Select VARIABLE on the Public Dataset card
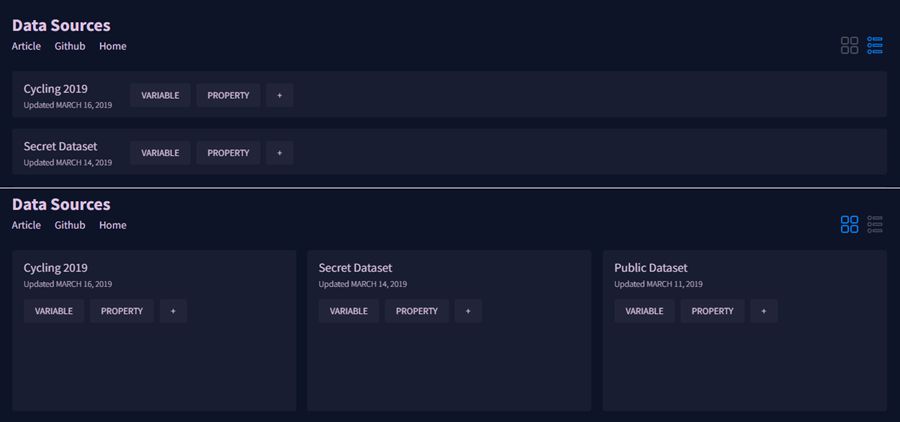This screenshot has height=422, width=900. point(644,311)
